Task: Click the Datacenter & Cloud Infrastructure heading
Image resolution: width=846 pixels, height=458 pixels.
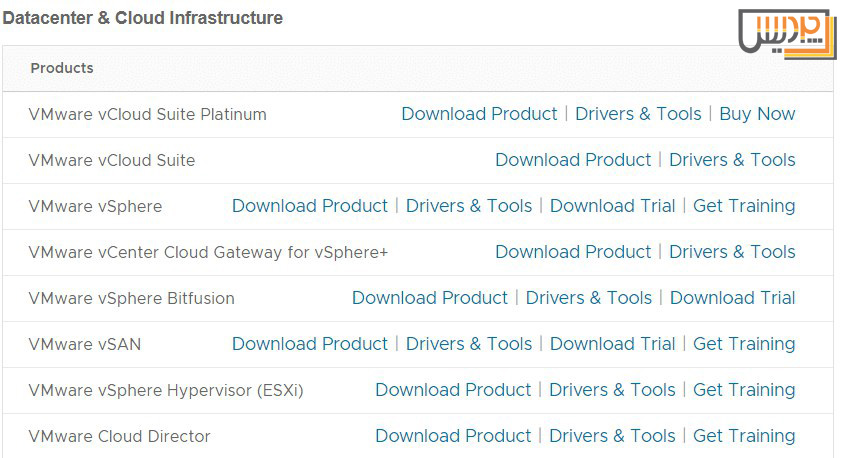Action: click(142, 18)
